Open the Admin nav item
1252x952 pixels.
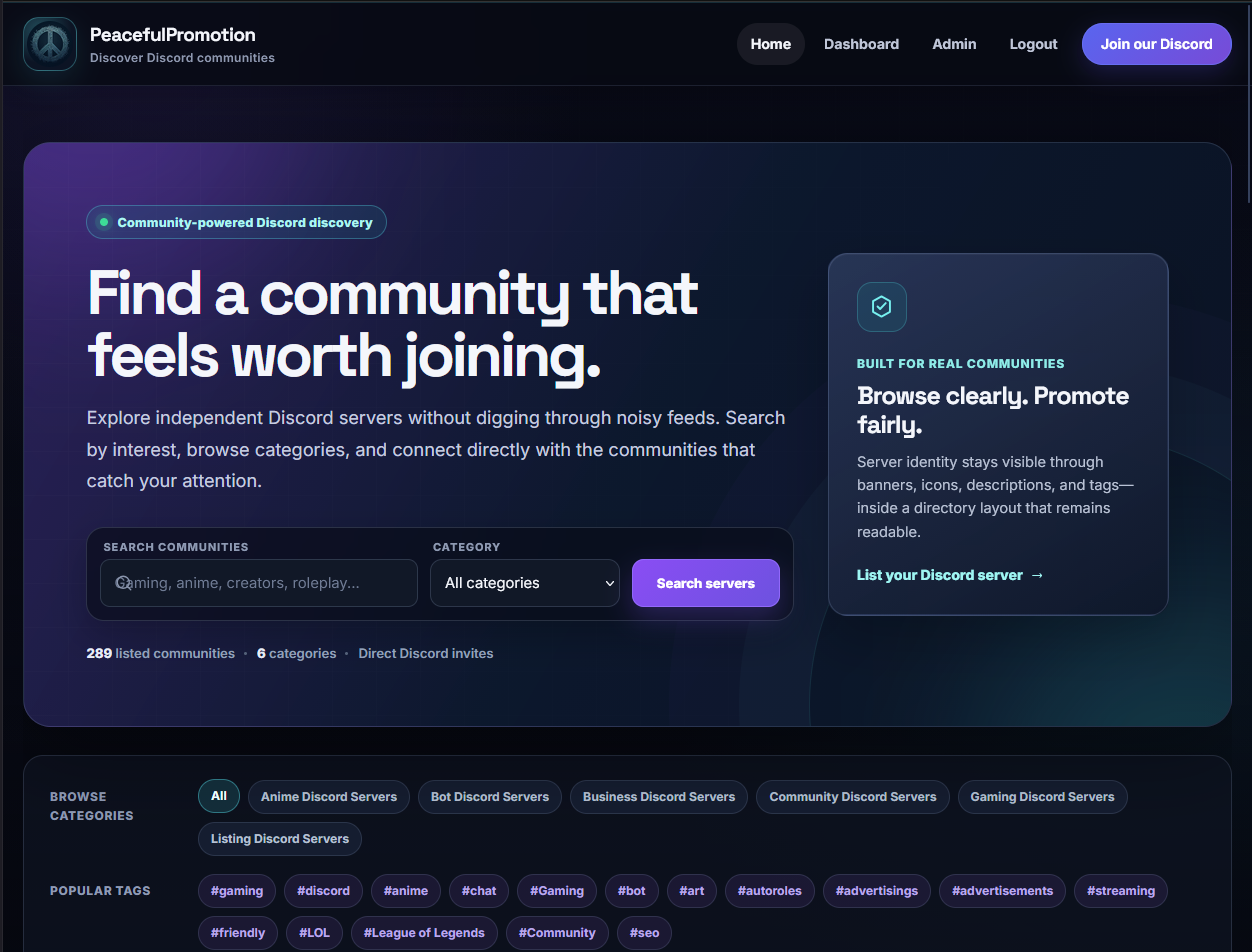pyautogui.click(x=954, y=44)
